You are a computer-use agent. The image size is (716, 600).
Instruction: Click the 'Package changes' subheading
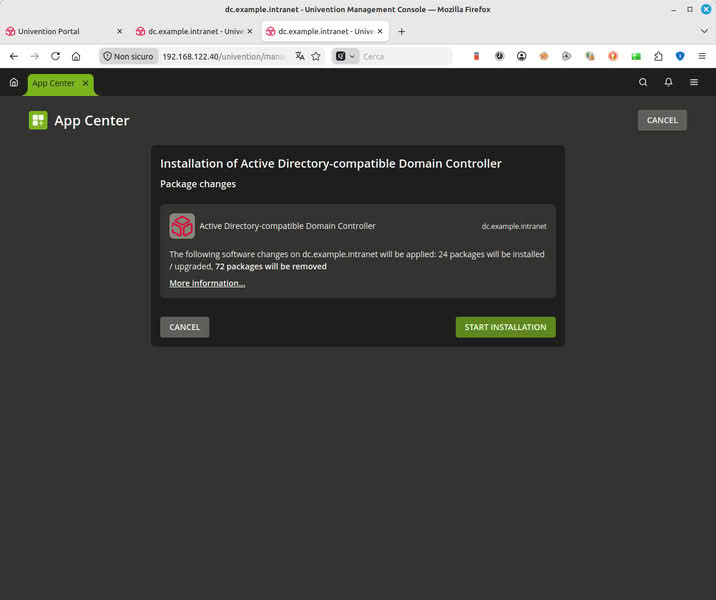[198, 184]
